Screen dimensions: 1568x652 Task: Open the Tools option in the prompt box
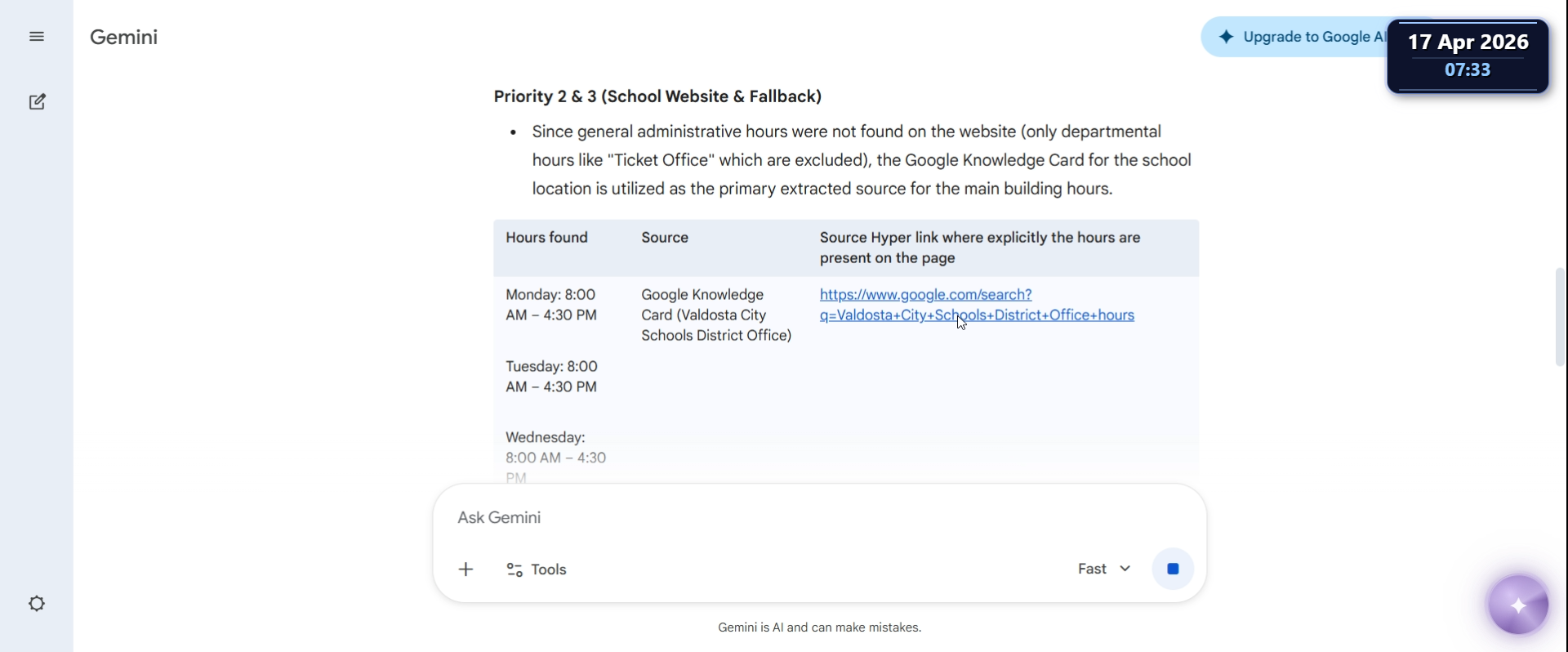(537, 569)
